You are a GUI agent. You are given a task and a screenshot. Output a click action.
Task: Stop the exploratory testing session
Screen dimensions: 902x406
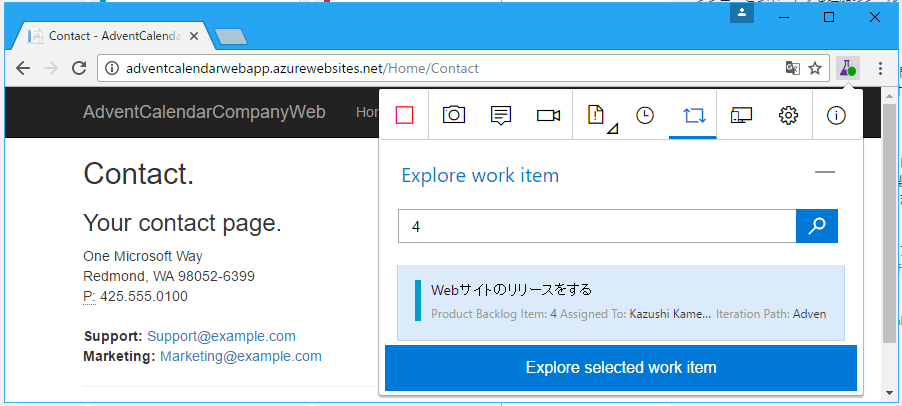click(404, 115)
